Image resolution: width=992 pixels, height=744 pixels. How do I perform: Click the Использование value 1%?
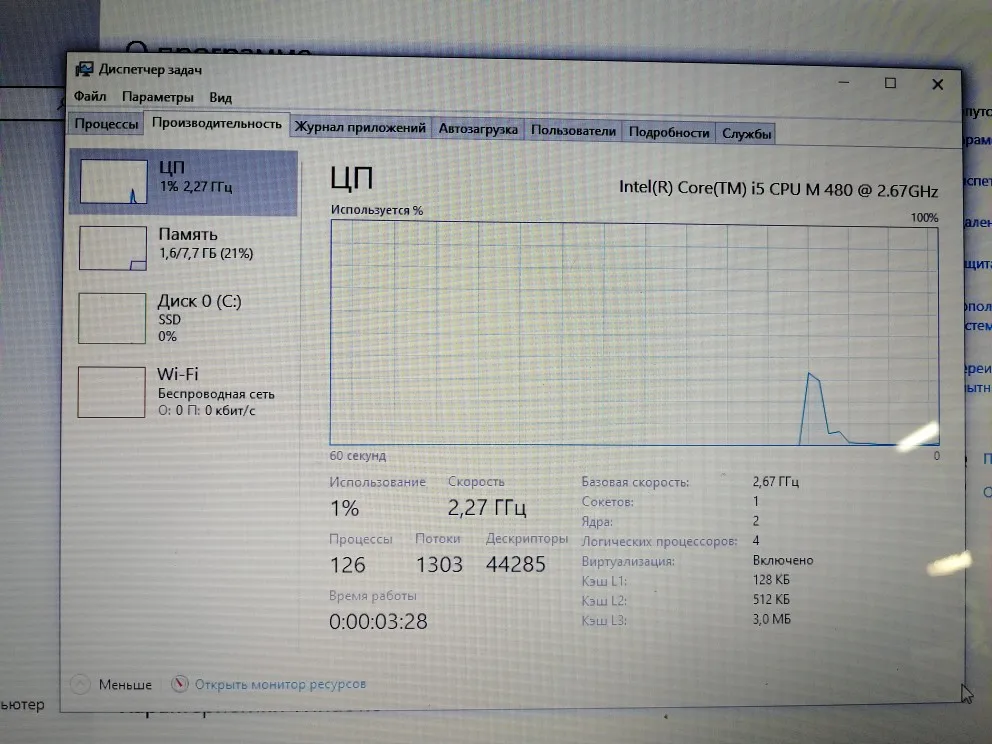tap(345, 508)
